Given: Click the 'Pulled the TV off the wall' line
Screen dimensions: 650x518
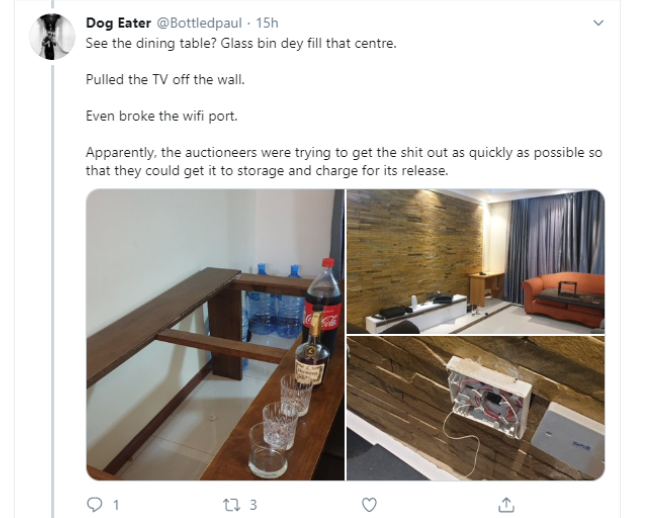Looking at the screenshot, I should coord(165,79).
